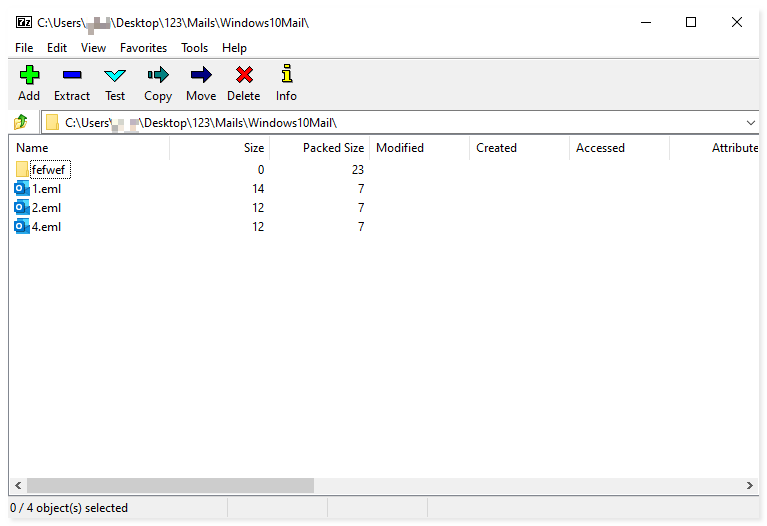Click the blue Extract minus icon
This screenshot has height=526, width=767.
coord(72,75)
